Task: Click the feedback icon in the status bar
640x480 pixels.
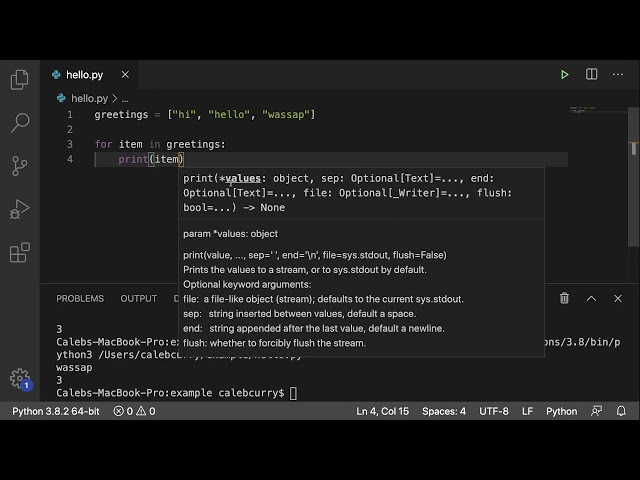Action: point(596,411)
